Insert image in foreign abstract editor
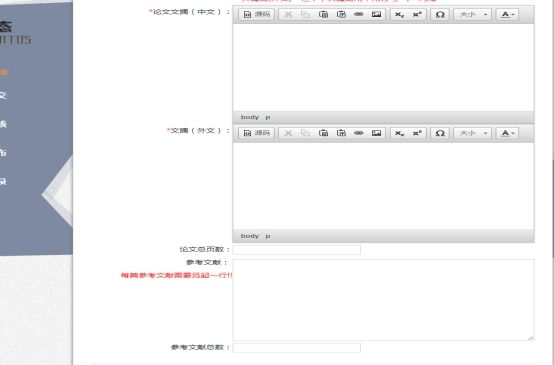Screen dimensions: 554x365 (x=376, y=133)
